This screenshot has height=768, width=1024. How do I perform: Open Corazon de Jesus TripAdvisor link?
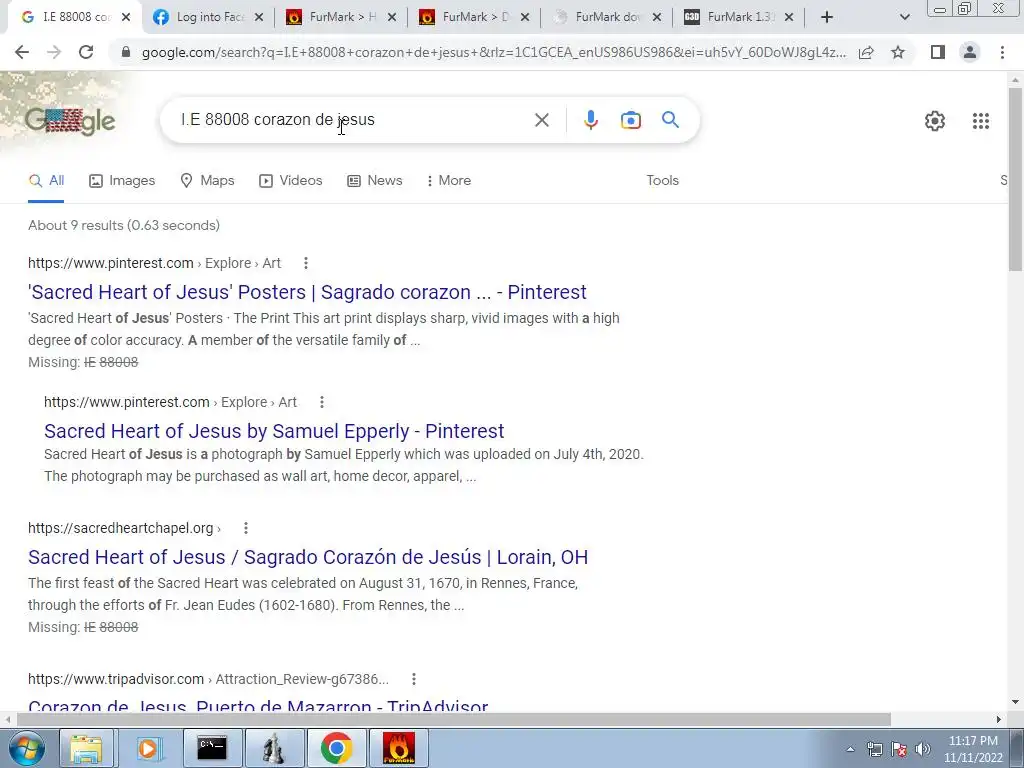[258, 705]
